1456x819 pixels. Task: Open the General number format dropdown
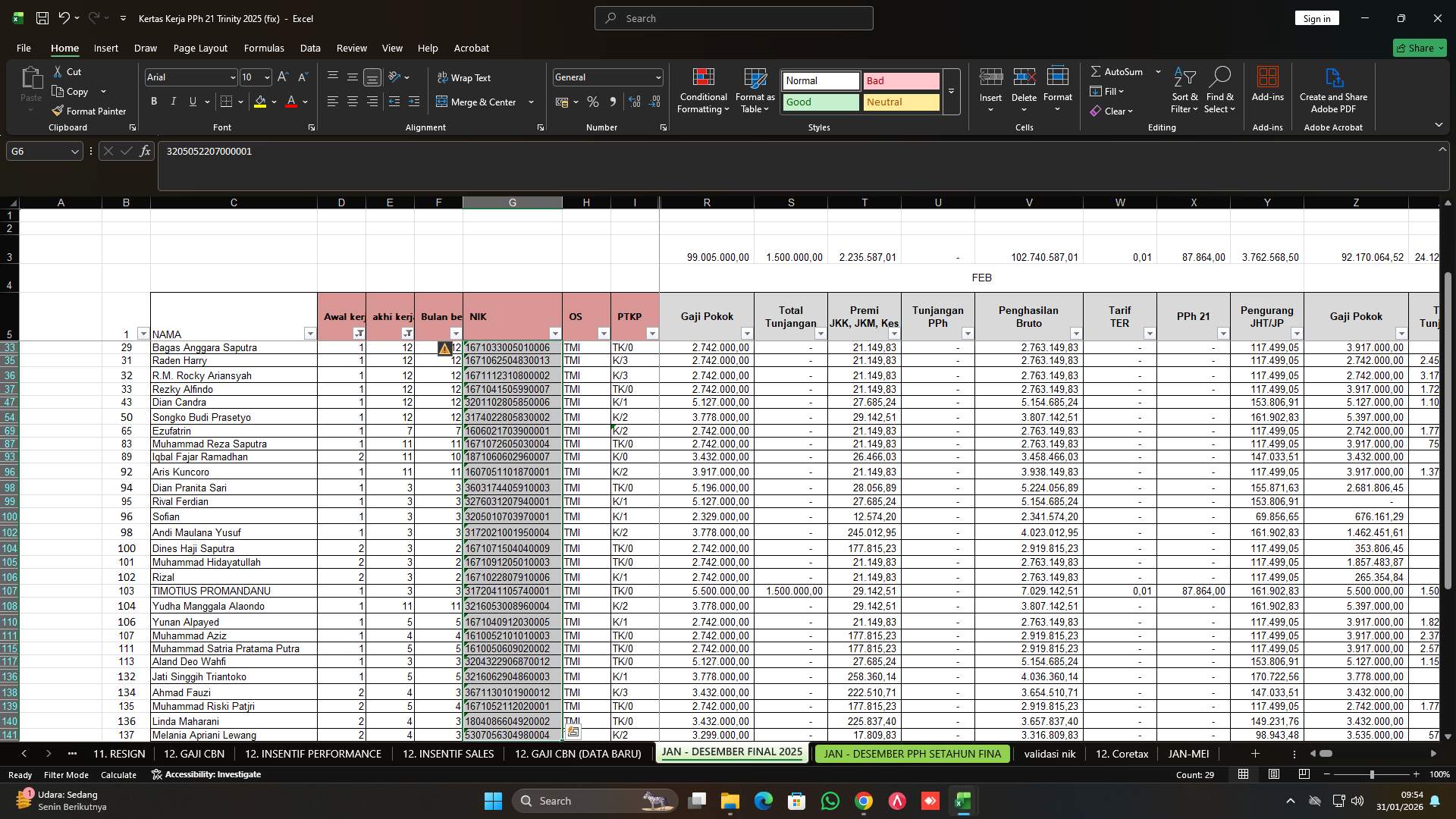tap(655, 77)
